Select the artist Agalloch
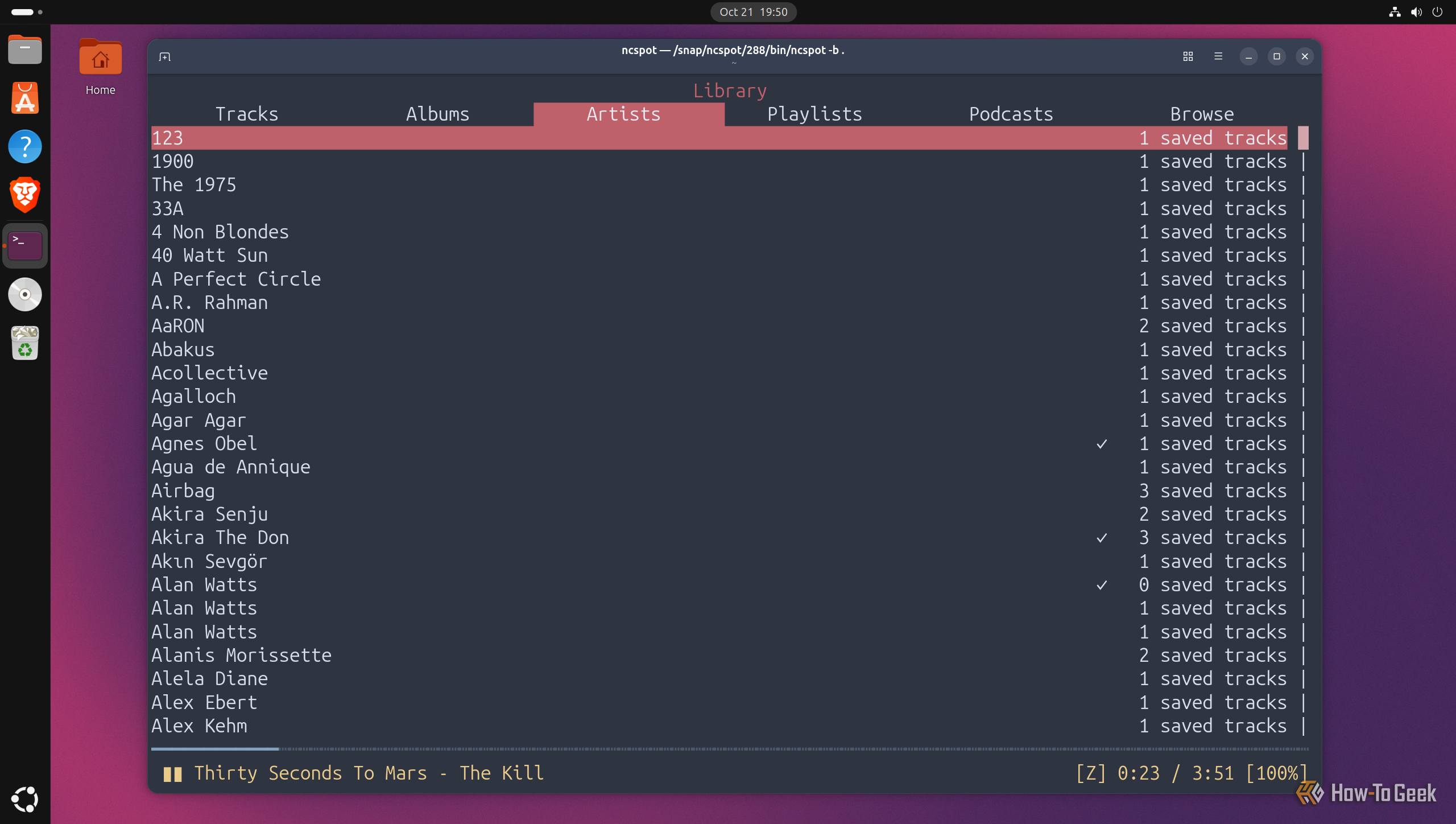The width and height of the screenshot is (1456, 824). point(719,397)
